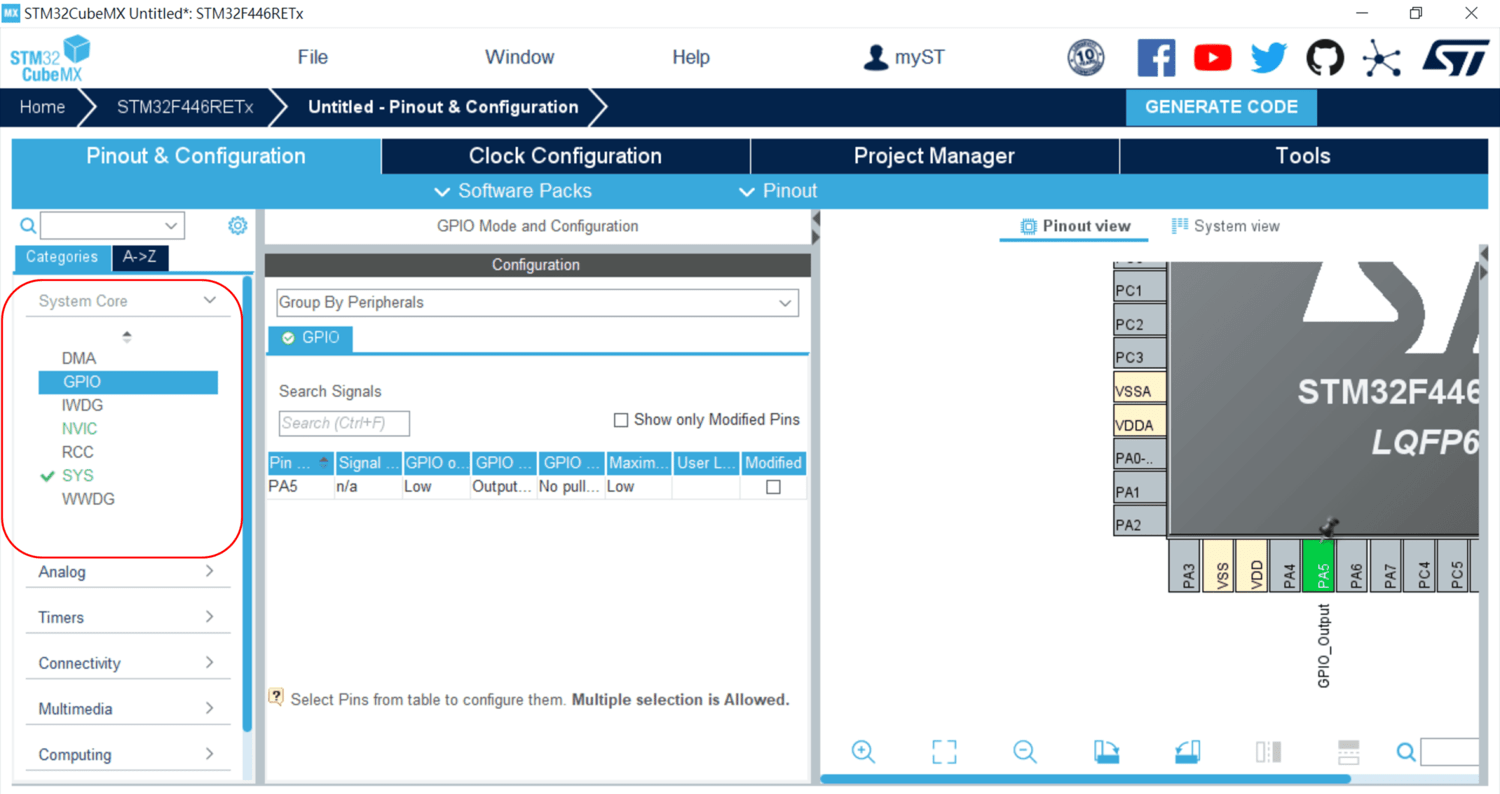Select the Pinout & Configuration tab
Viewport: 1500px width, 794px height.
tap(196, 156)
